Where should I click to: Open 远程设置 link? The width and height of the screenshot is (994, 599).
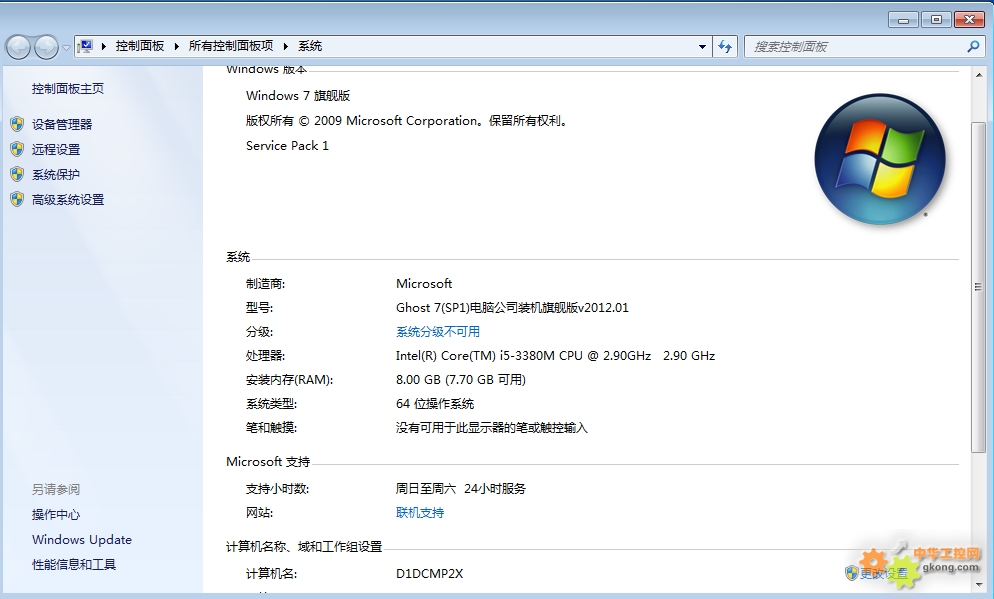click(x=56, y=150)
